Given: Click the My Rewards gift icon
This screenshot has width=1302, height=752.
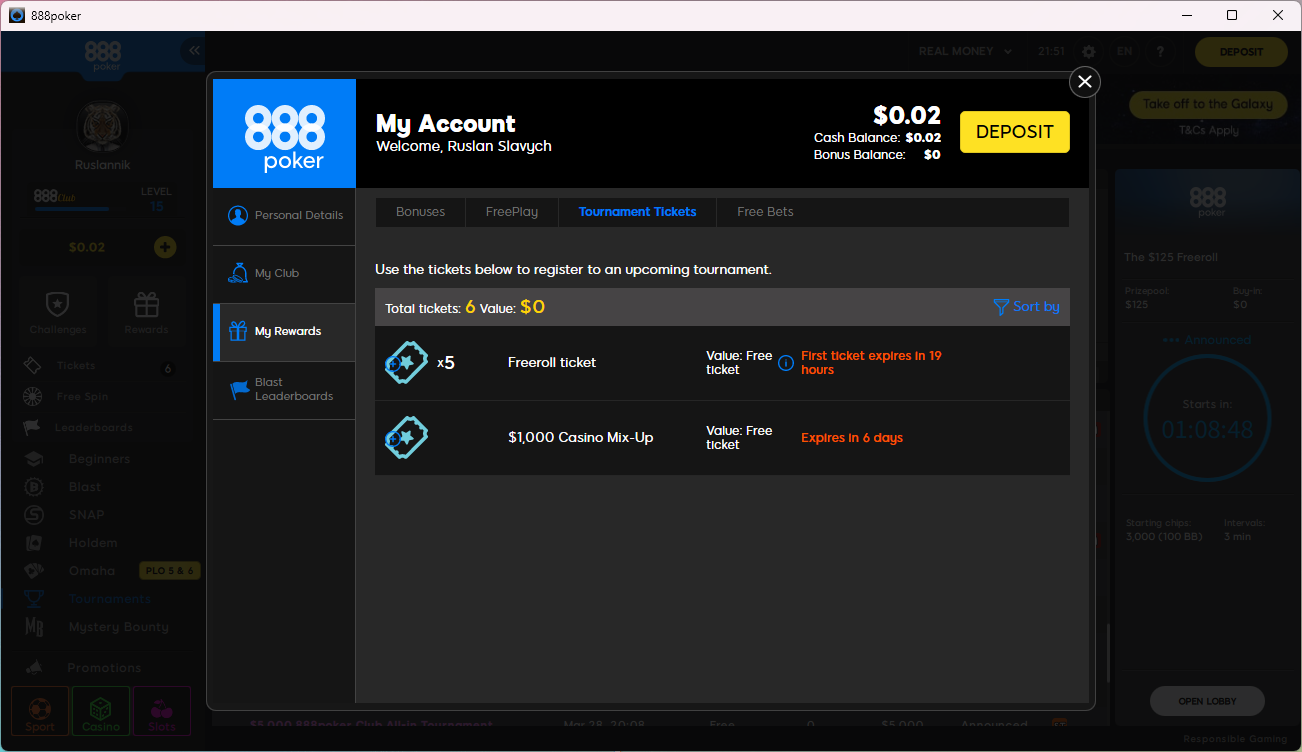Looking at the screenshot, I should [238, 331].
